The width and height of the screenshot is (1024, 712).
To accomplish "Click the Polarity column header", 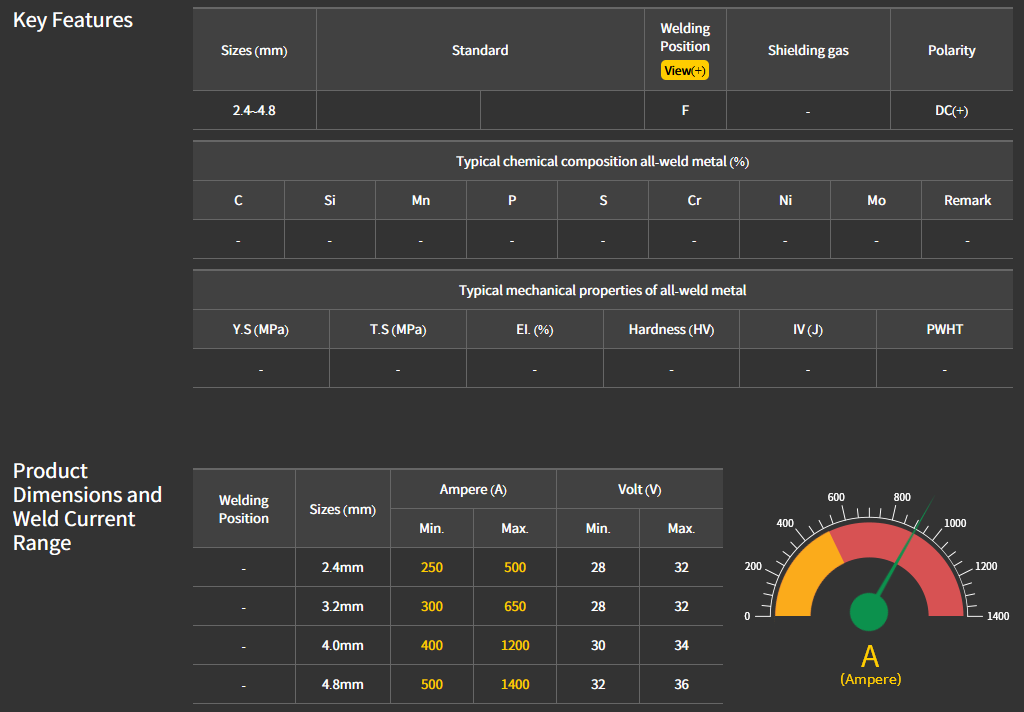I will [x=951, y=50].
